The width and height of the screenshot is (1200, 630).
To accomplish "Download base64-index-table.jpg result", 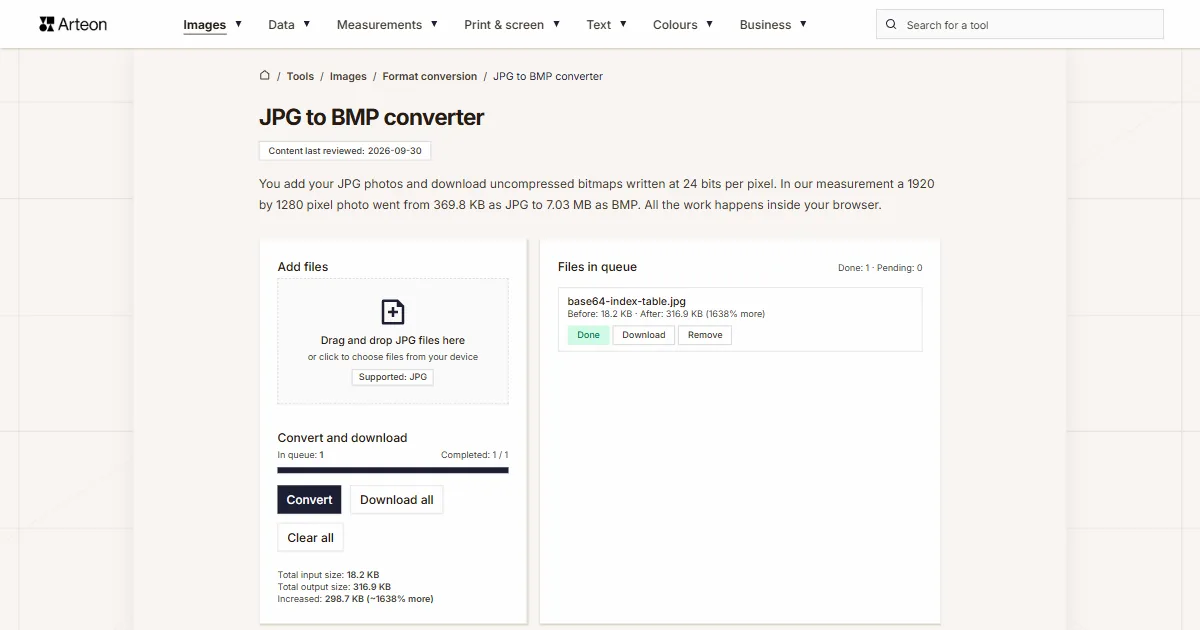I will click(x=643, y=335).
